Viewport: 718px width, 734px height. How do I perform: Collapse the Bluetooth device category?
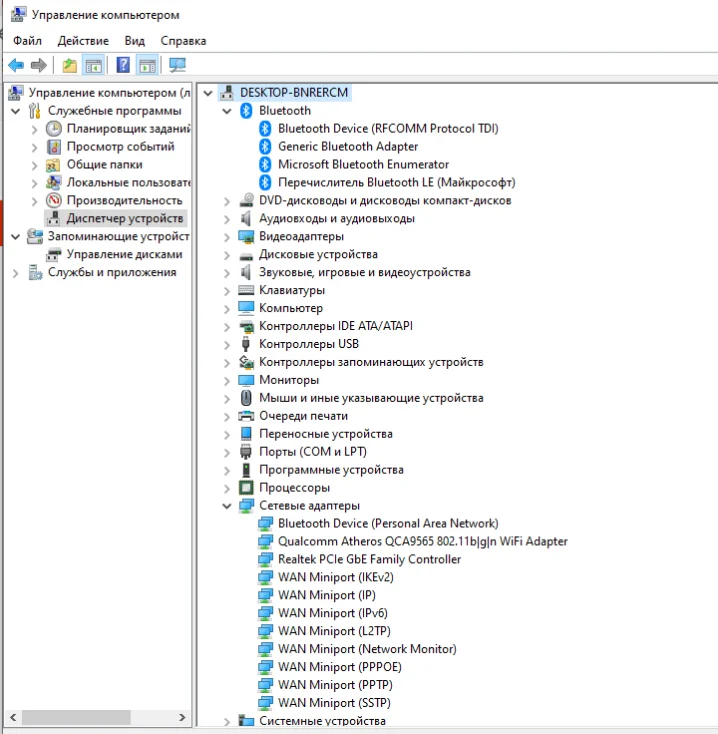coord(227,111)
